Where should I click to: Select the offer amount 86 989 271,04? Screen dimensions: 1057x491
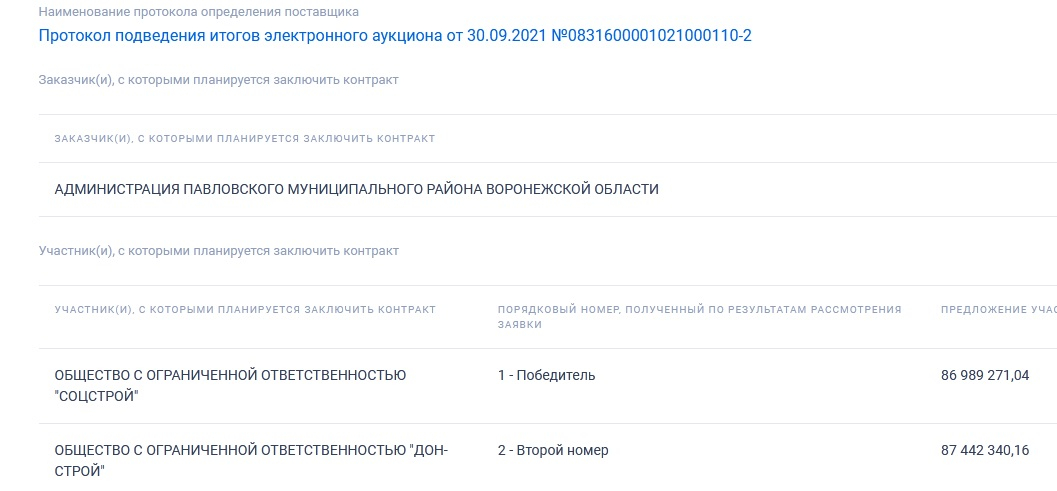(985, 375)
